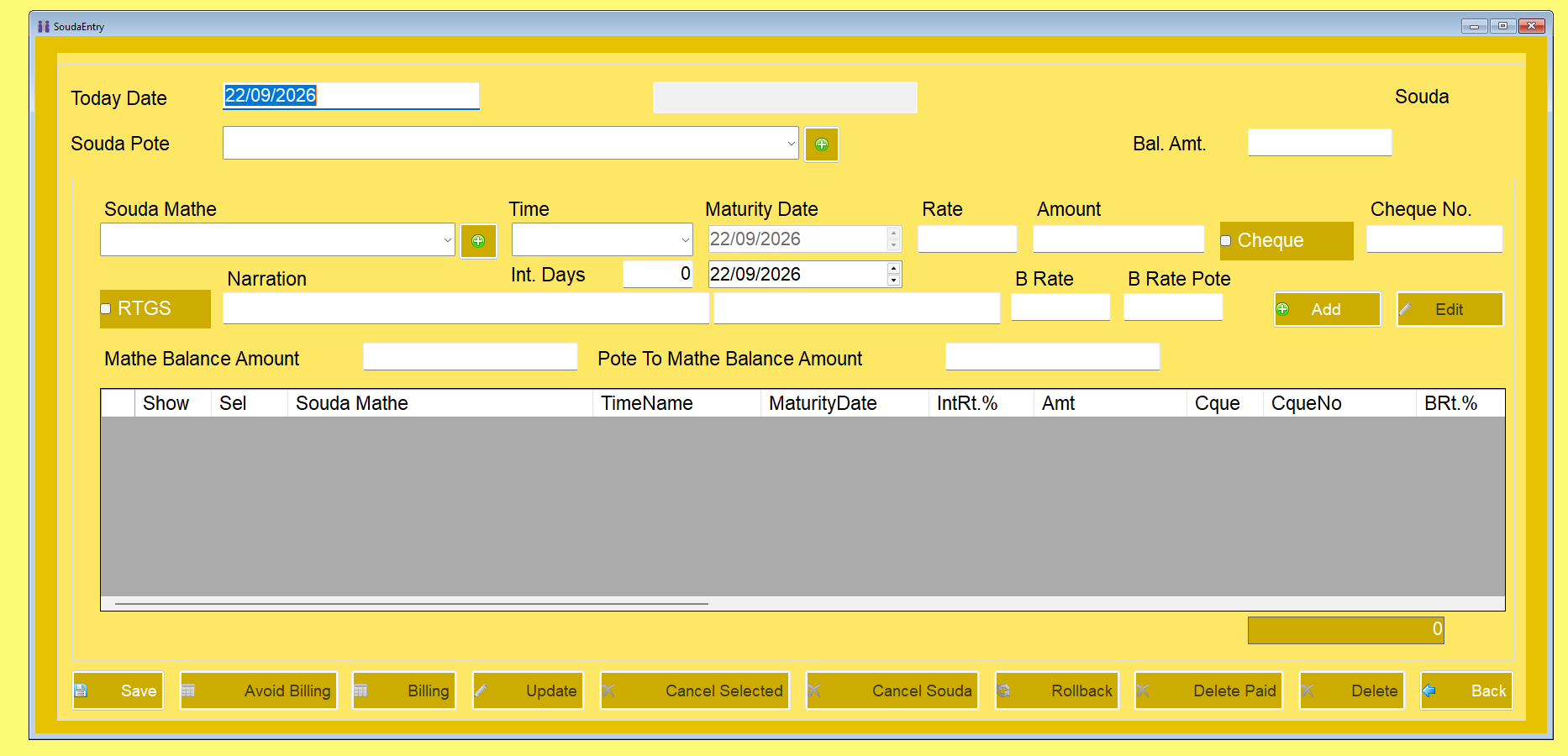Click the Int. Days number field
1568x756 pixels.
point(658,274)
